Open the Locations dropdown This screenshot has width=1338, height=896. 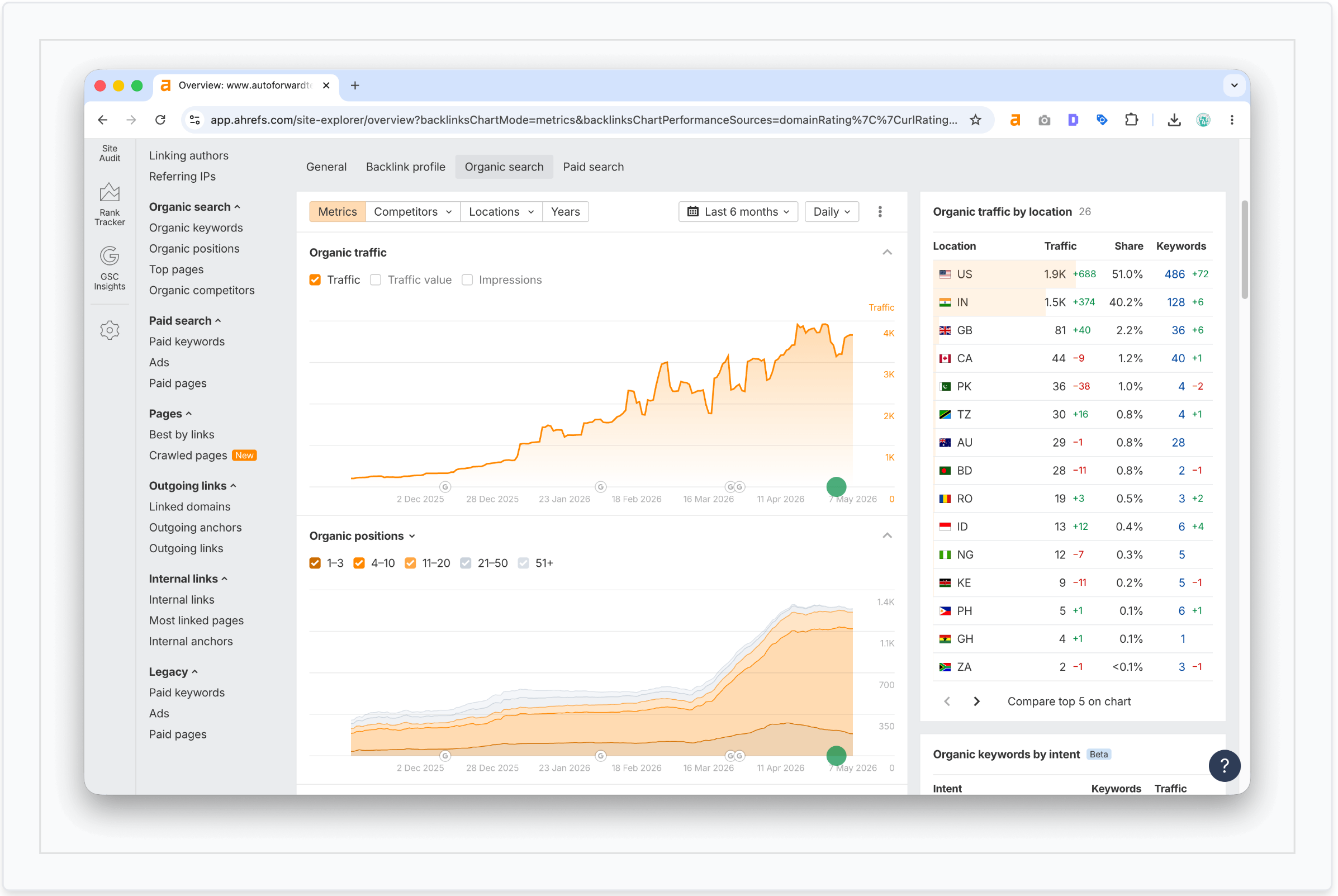click(x=501, y=212)
